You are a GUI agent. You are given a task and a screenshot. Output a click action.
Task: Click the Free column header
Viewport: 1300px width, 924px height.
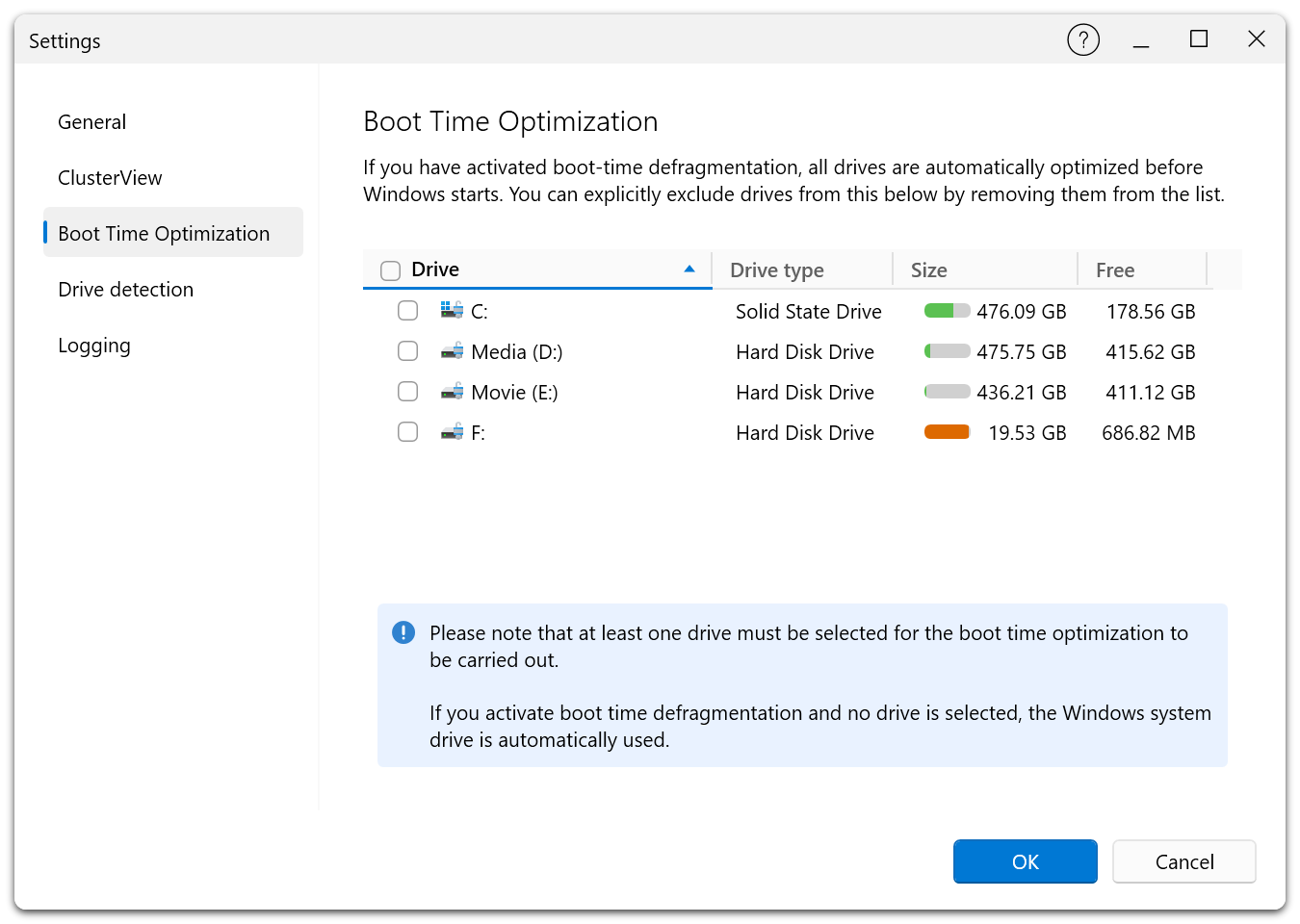1114,269
